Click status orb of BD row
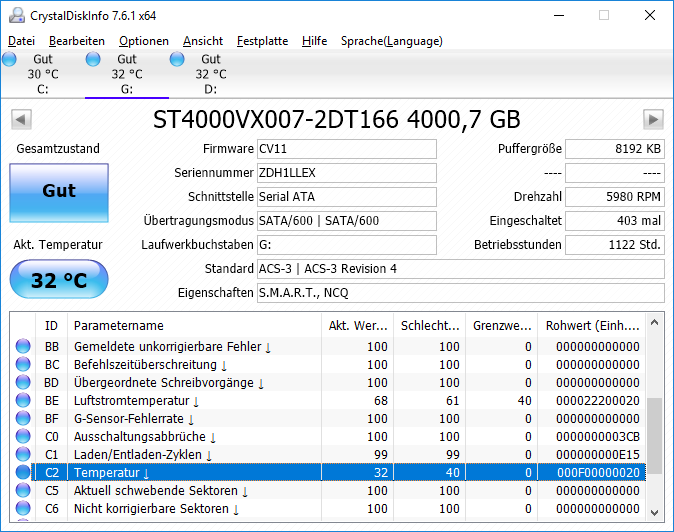This screenshot has height=532, width=674. [23, 382]
